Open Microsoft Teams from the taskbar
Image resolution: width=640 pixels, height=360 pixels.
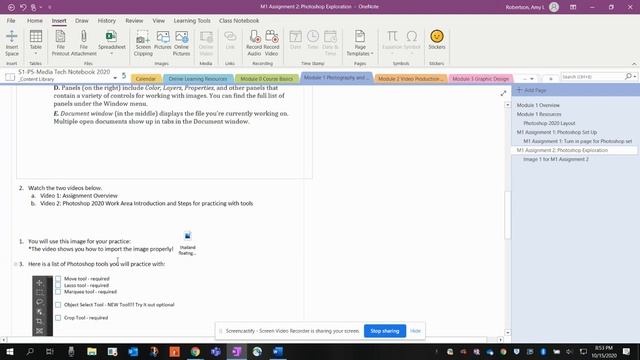(x=216, y=351)
